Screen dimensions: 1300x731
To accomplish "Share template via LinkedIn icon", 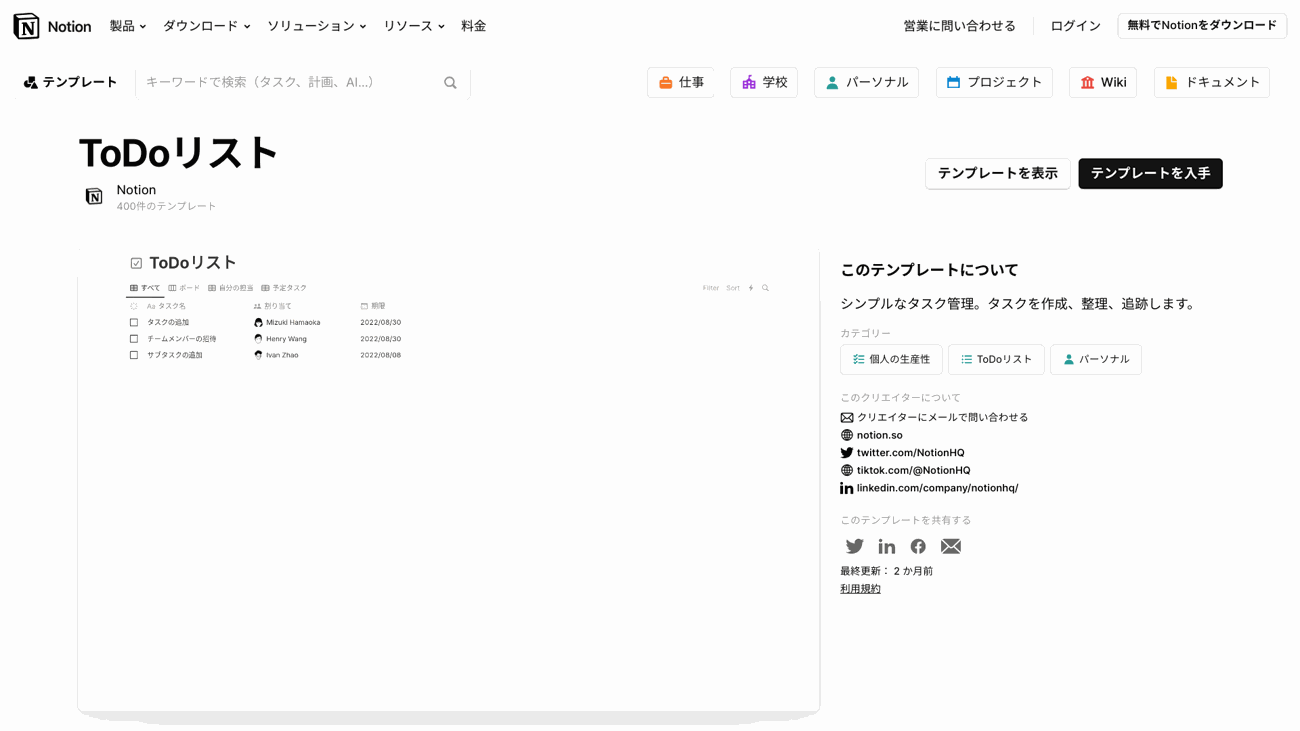I will (x=886, y=546).
